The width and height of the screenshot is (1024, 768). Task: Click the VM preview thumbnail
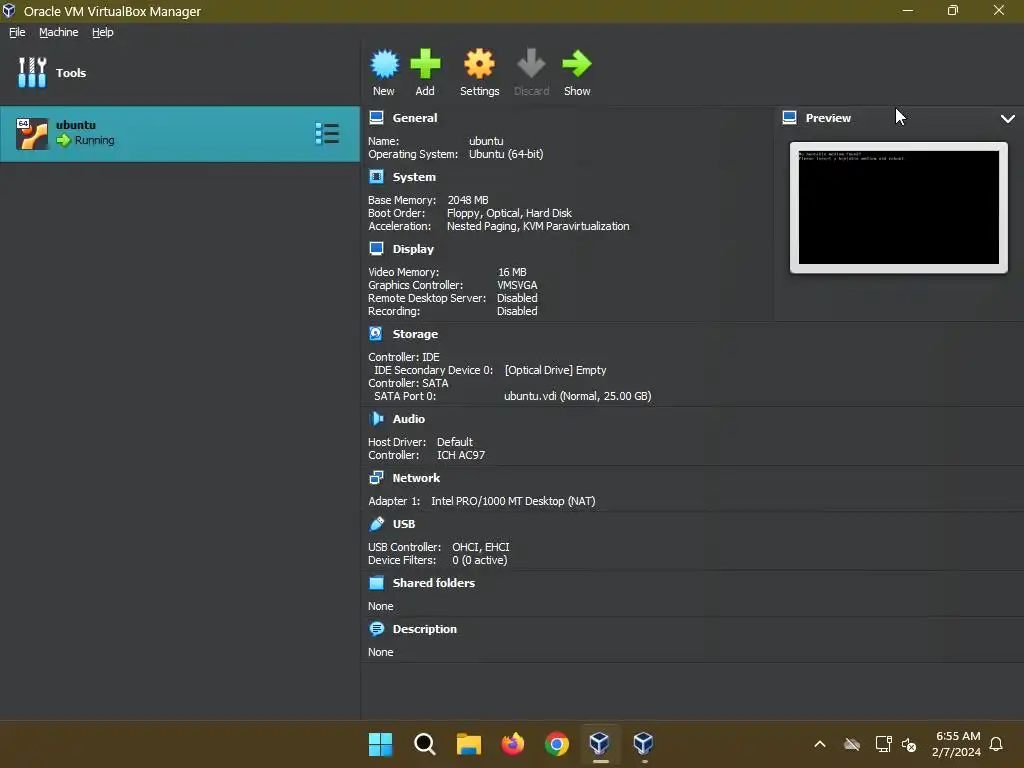pos(899,208)
